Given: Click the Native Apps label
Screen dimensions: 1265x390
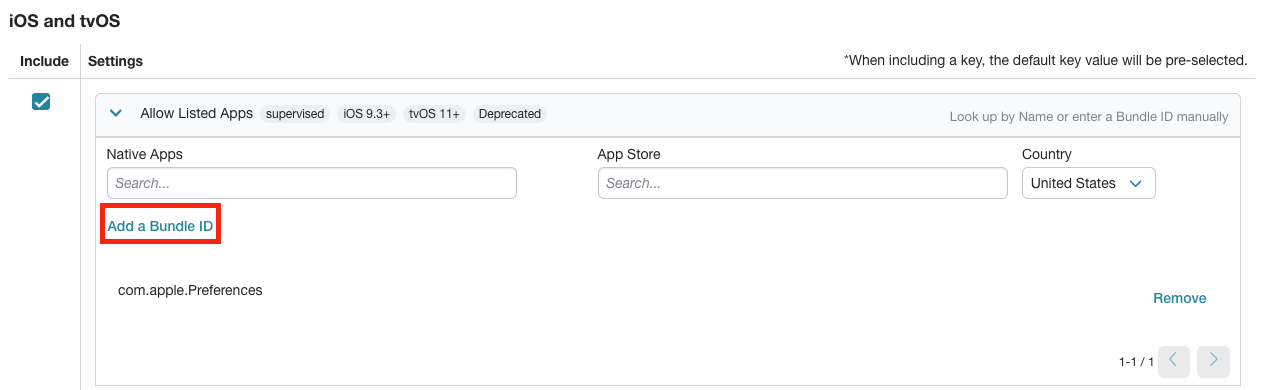Looking at the screenshot, I should (145, 154).
